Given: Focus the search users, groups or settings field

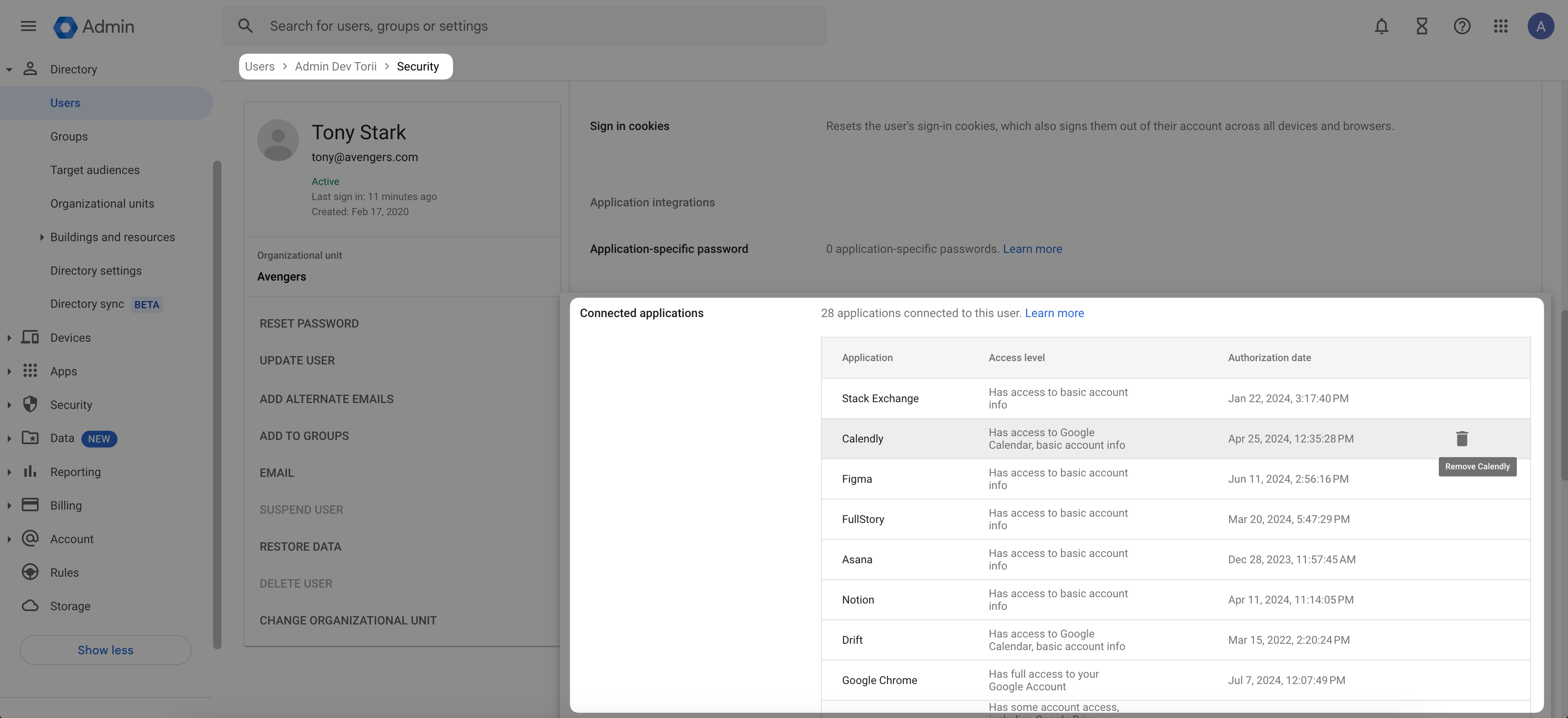Looking at the screenshot, I should [524, 26].
